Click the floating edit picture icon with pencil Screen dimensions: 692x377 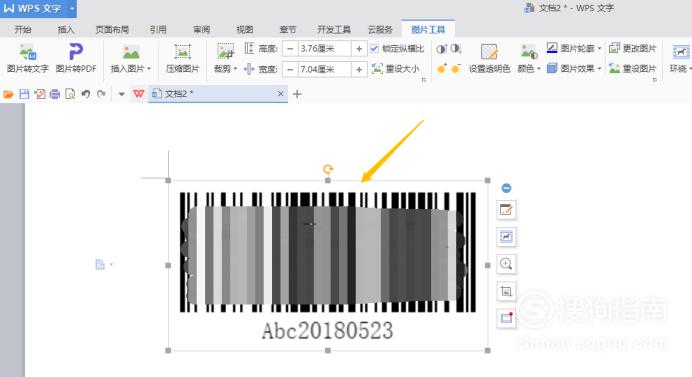(x=506, y=210)
